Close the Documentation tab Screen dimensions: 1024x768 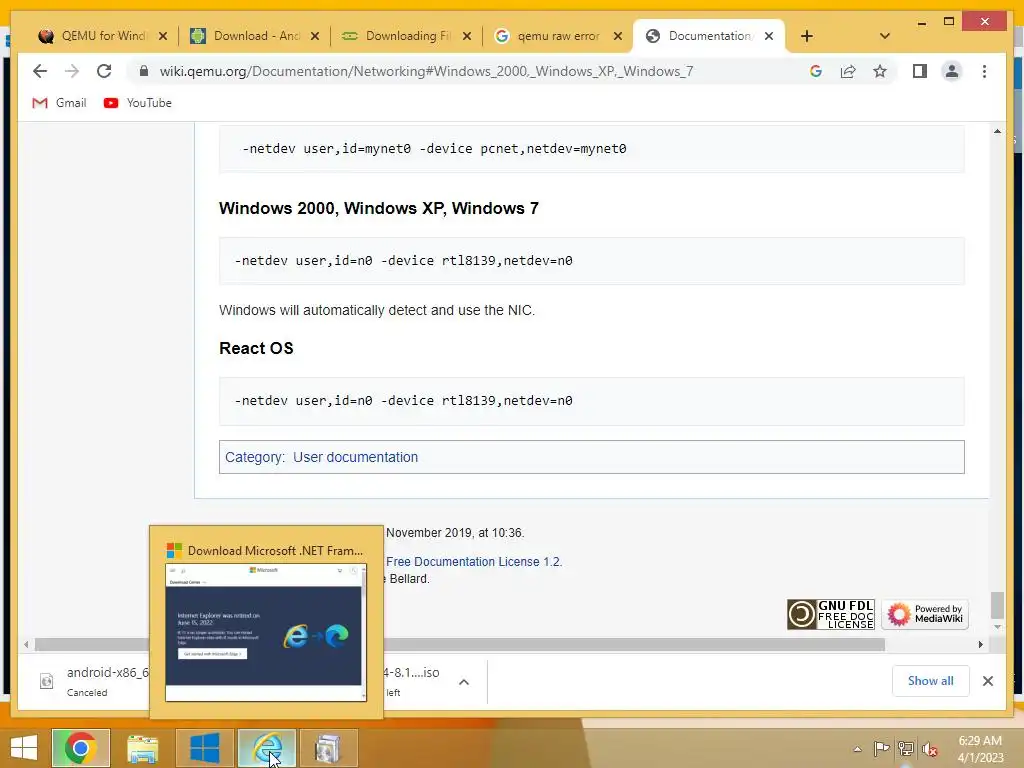pos(769,36)
